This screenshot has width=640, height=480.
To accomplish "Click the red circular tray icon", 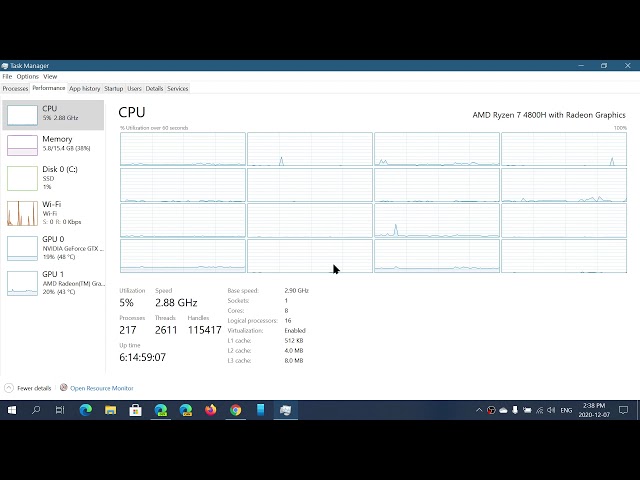I will (x=491, y=410).
